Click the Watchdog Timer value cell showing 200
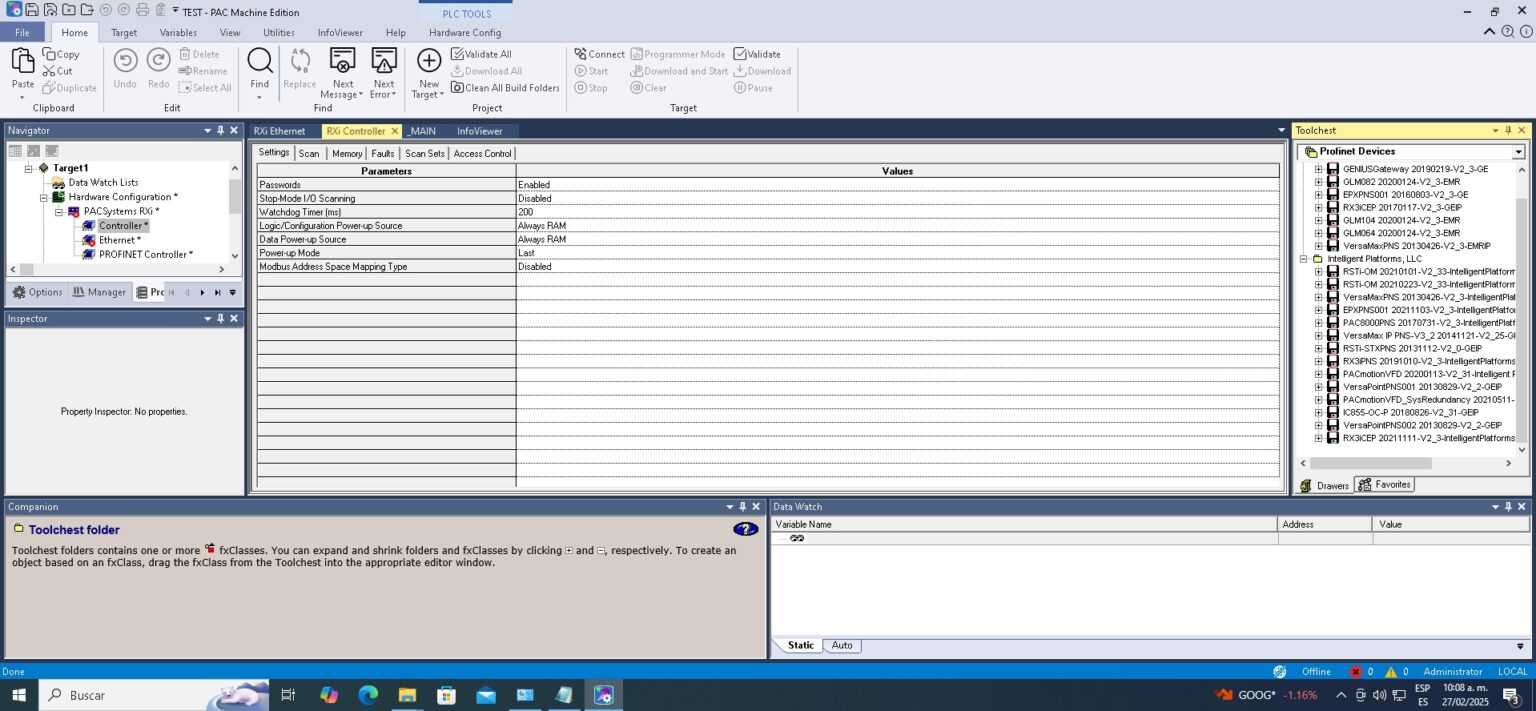The image size is (1536, 711). [x=600, y=211]
